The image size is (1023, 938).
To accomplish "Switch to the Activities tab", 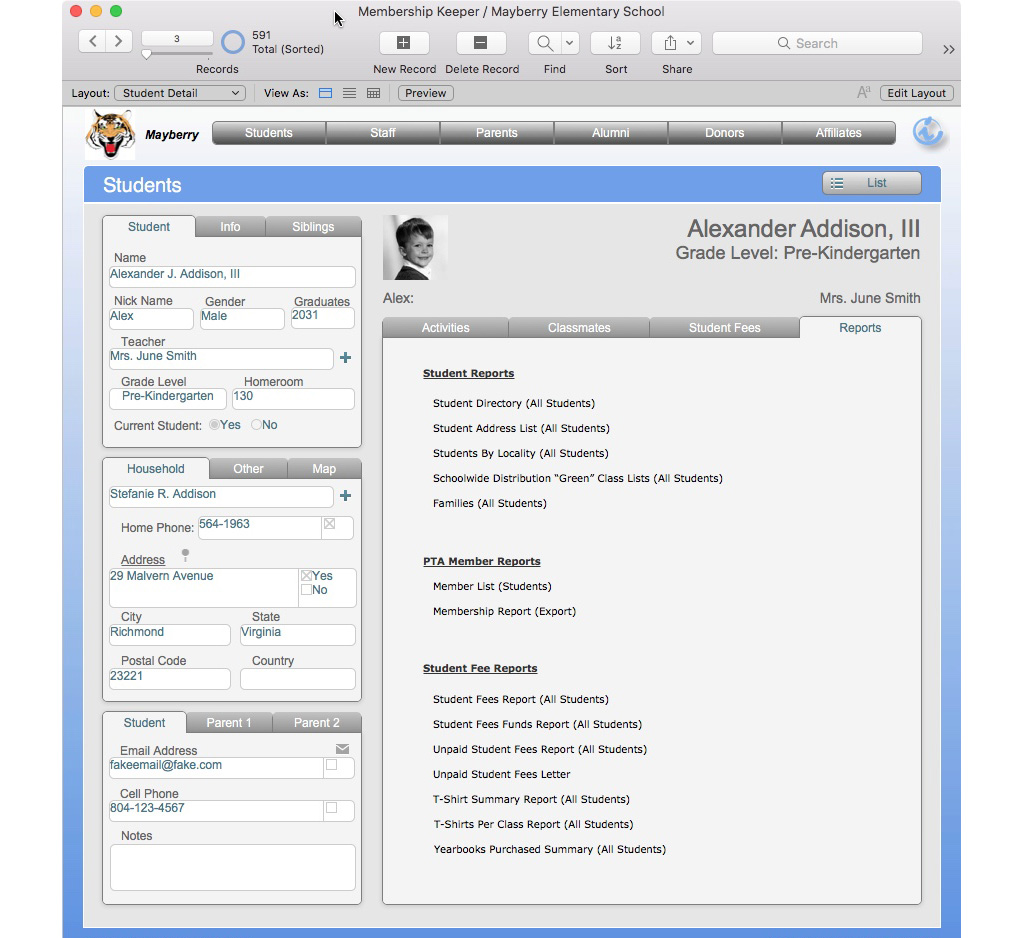I will click(446, 327).
